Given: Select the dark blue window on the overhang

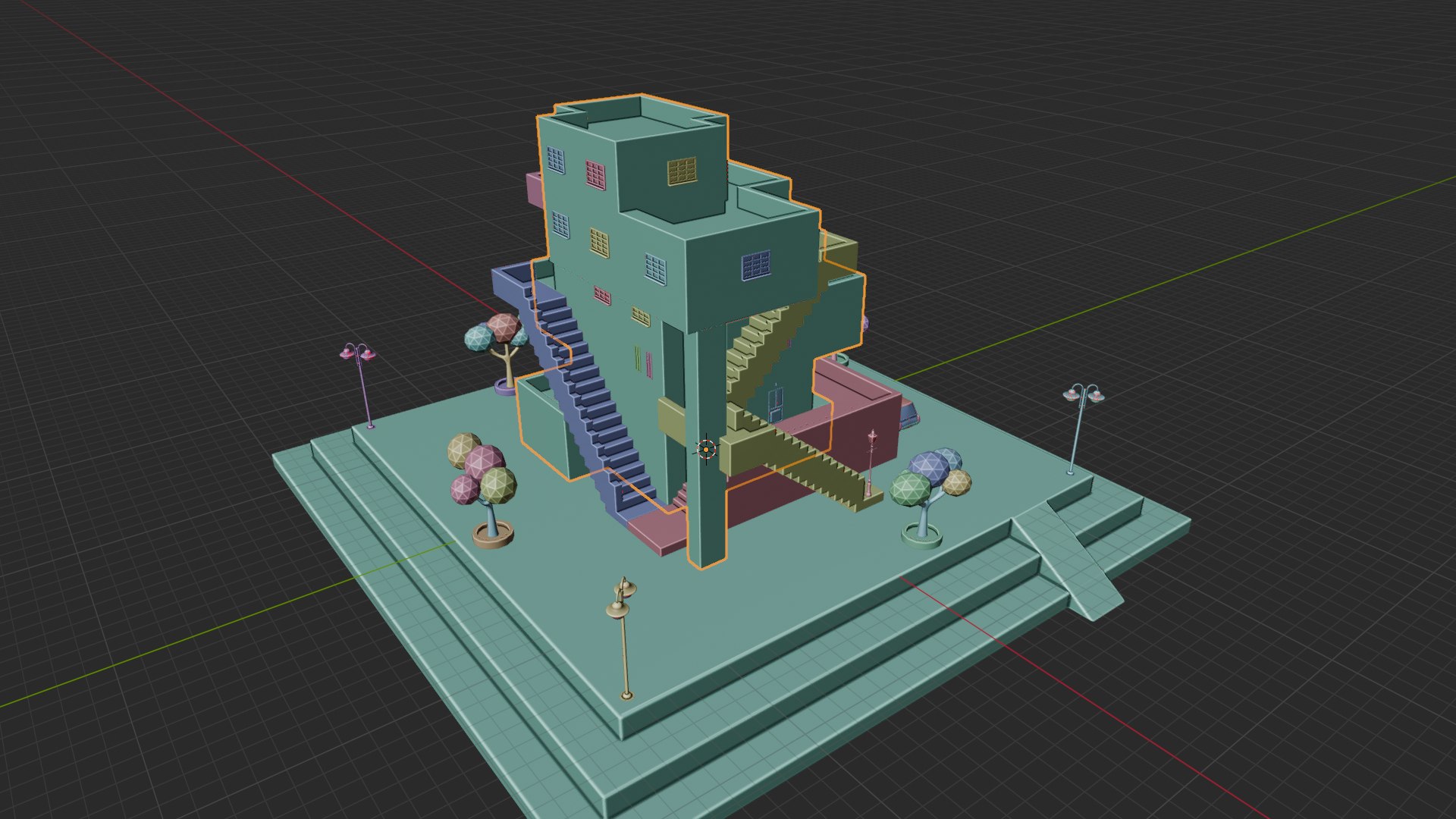Looking at the screenshot, I should (756, 265).
